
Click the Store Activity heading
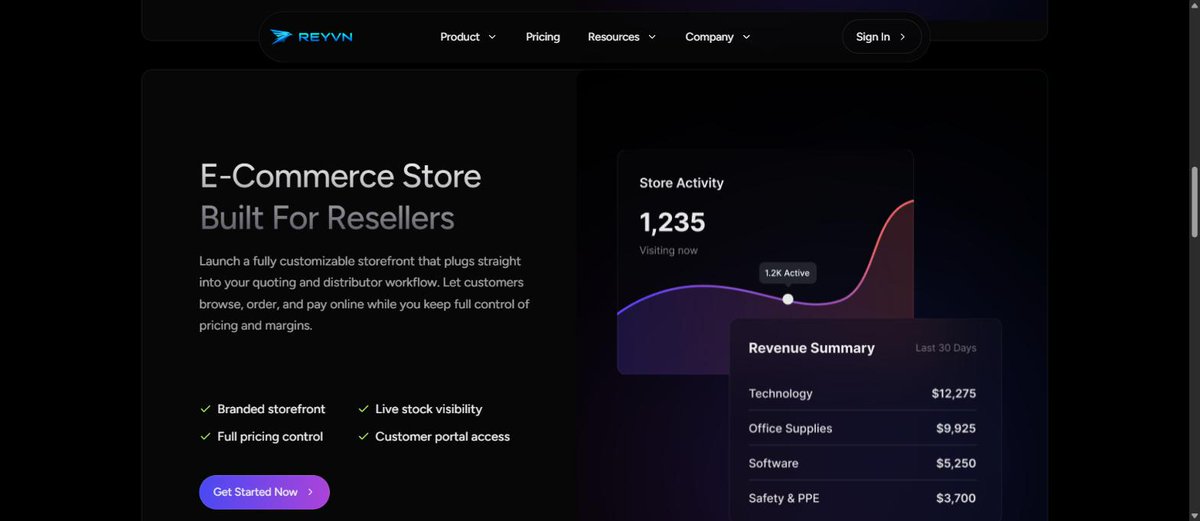pos(681,183)
